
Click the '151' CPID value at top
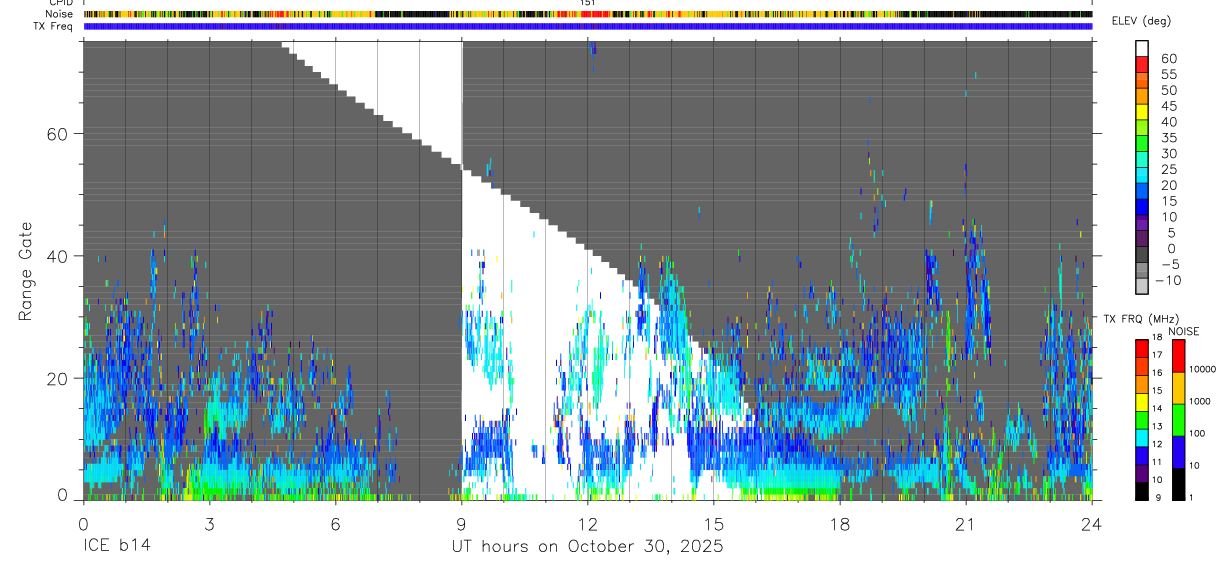coord(588,3)
